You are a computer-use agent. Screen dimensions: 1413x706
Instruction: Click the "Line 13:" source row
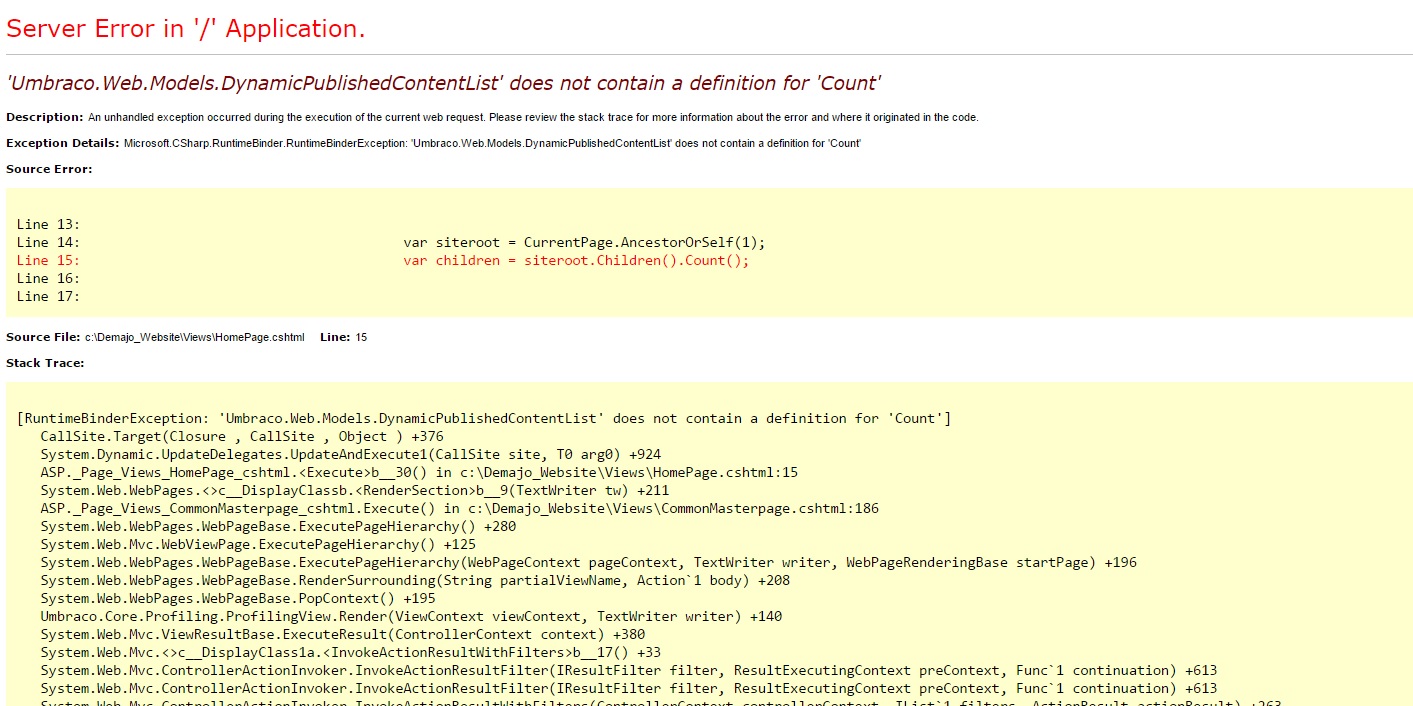[48, 224]
